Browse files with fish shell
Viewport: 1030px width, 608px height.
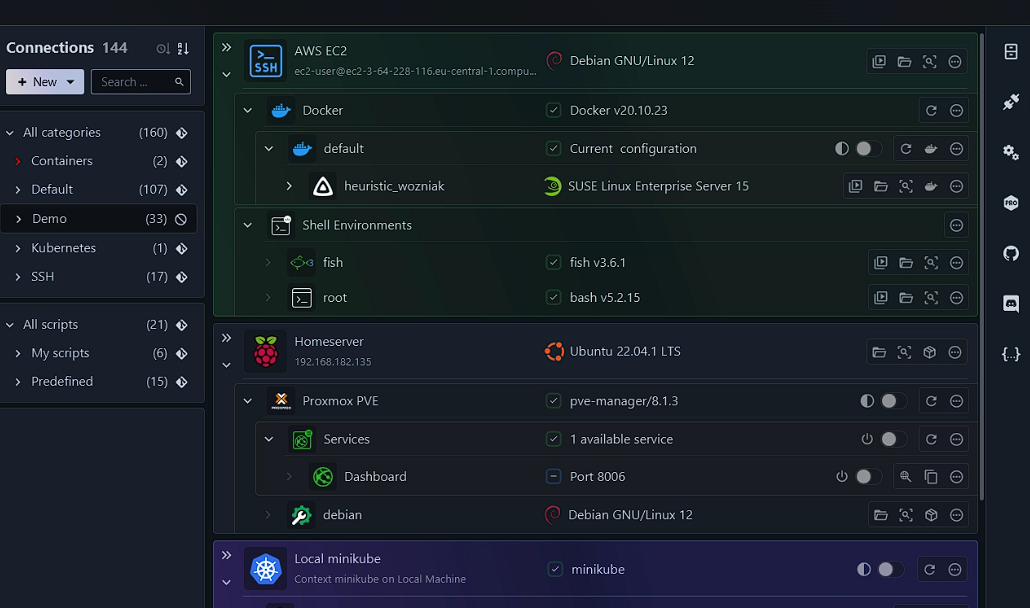(x=906, y=263)
